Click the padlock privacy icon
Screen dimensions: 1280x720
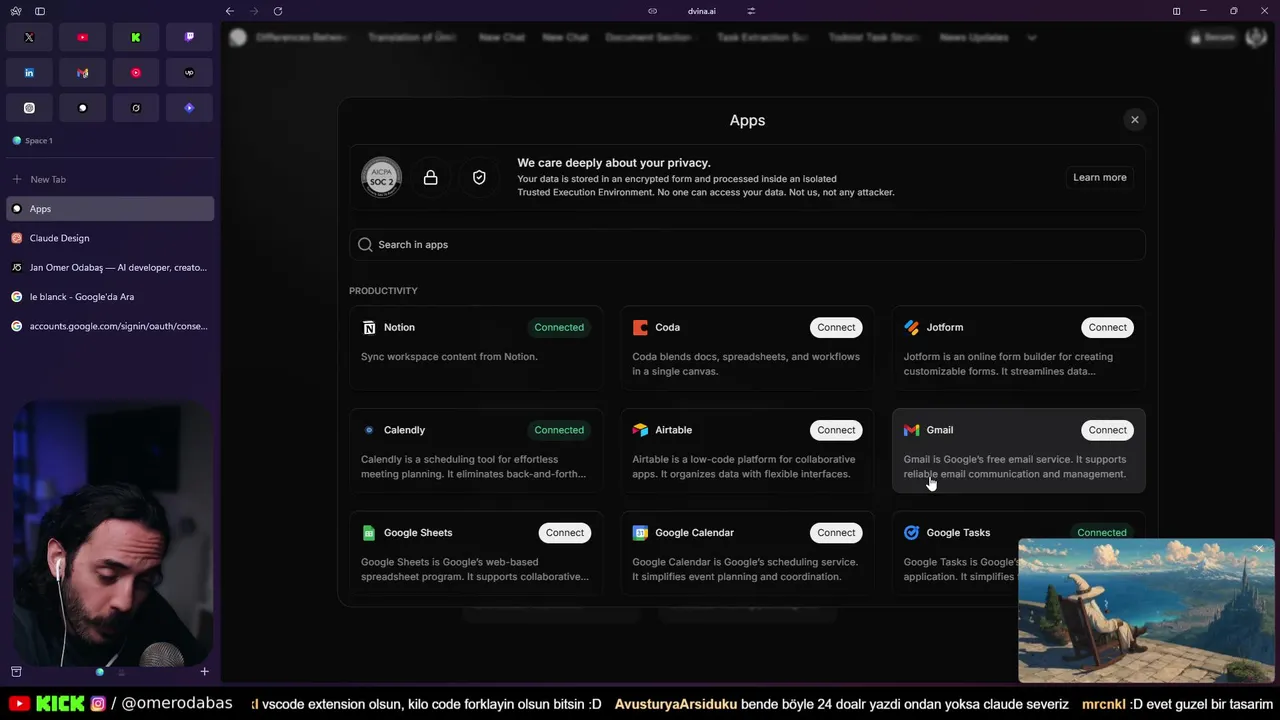[x=430, y=177]
